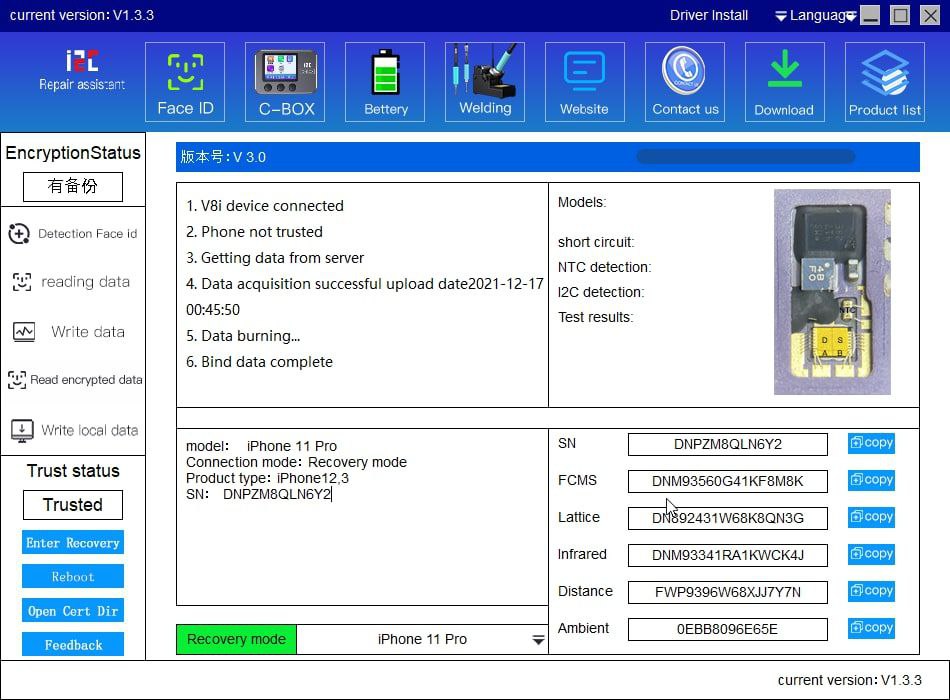
Task: Click the FCMS input field
Action: click(728, 481)
